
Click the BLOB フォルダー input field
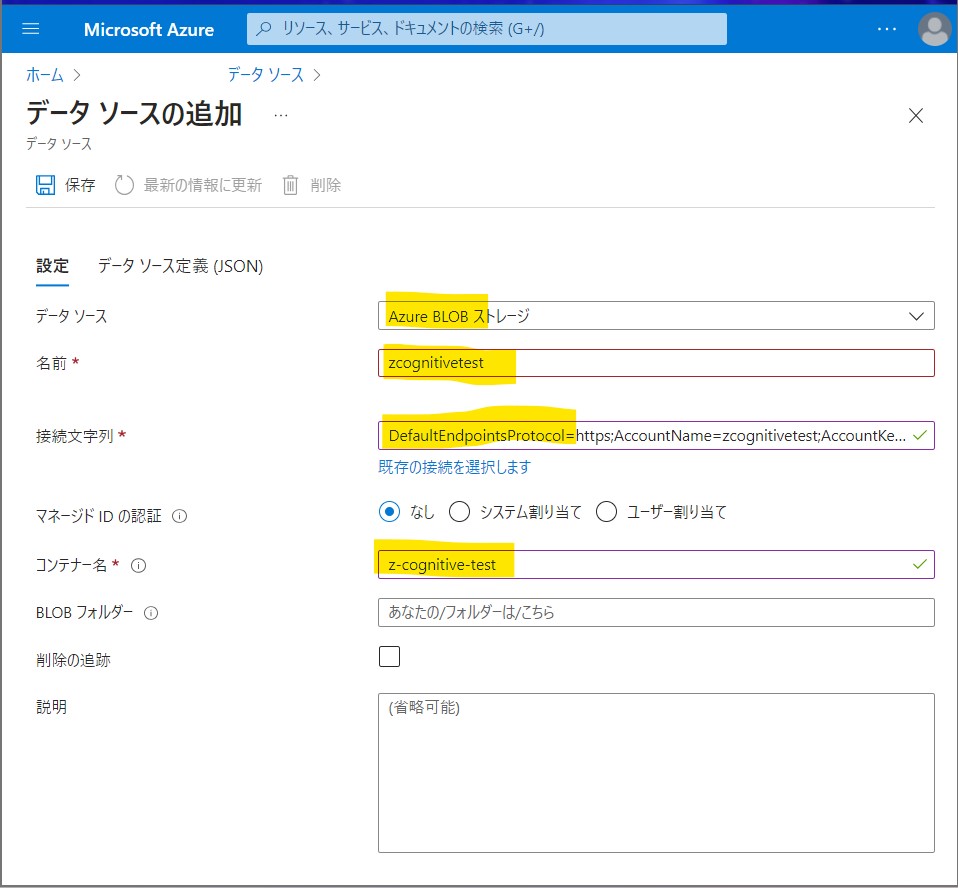coord(656,612)
